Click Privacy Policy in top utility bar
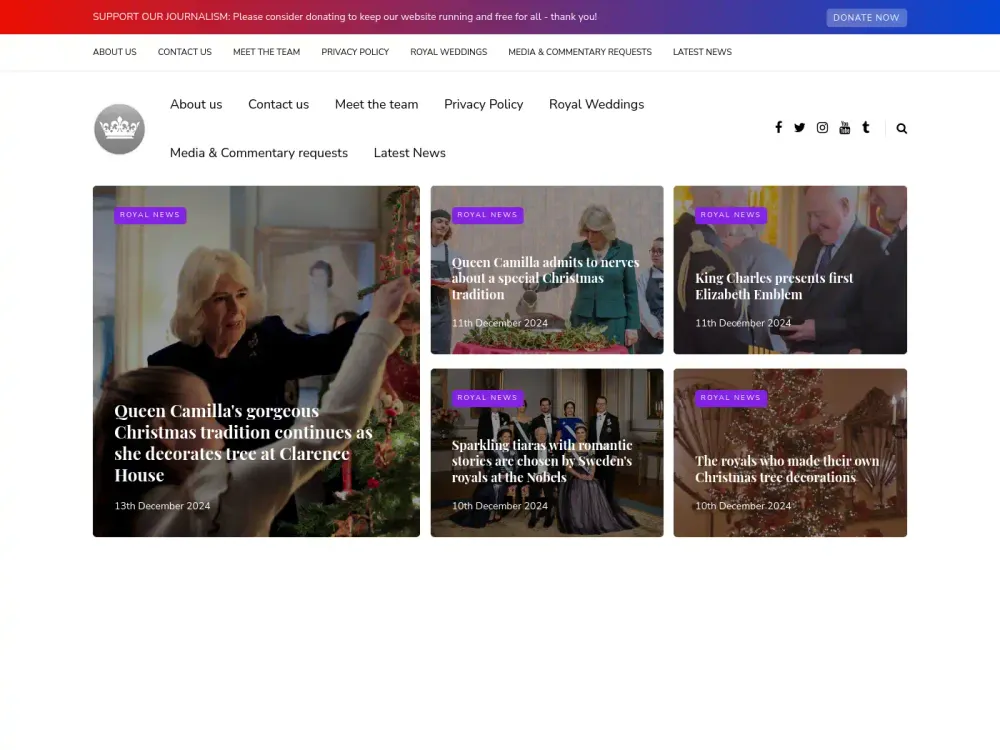The width and height of the screenshot is (1000, 750). coord(355,52)
